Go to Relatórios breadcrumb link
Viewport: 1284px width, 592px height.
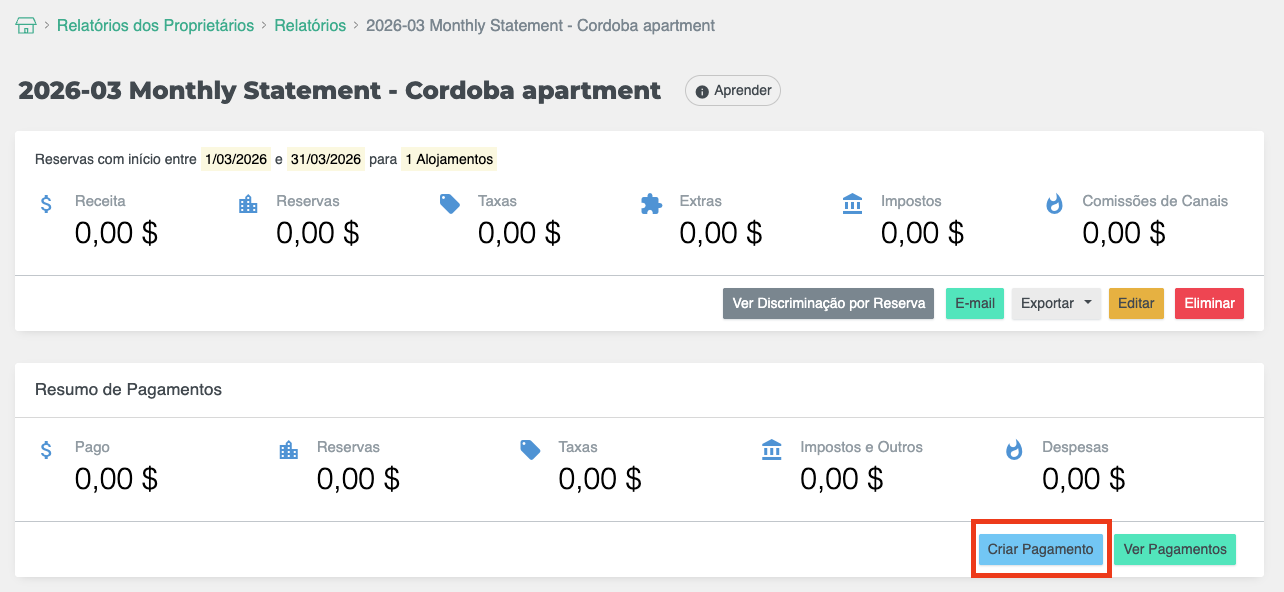click(310, 26)
